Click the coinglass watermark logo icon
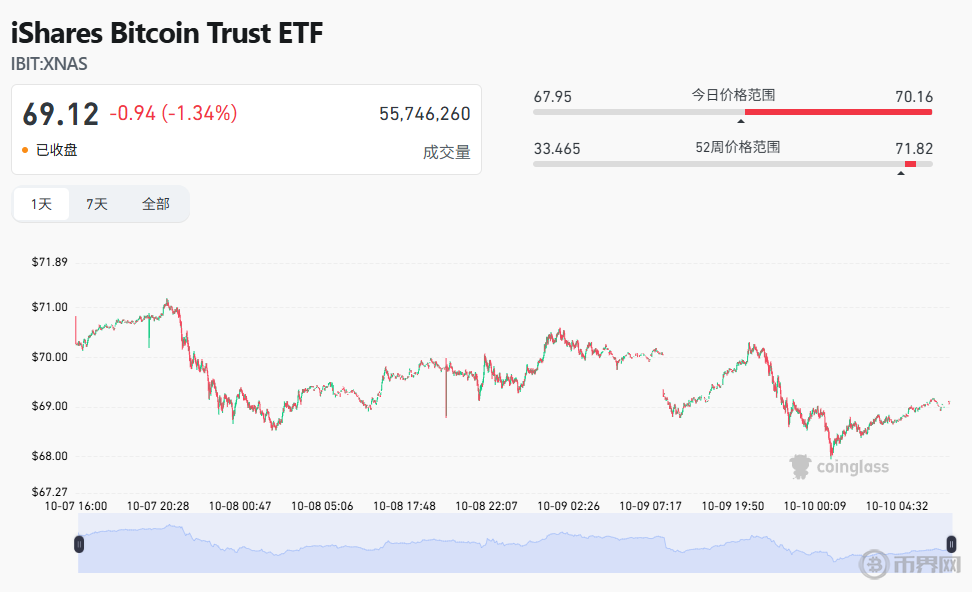The image size is (972, 592). pyautogui.click(x=800, y=466)
